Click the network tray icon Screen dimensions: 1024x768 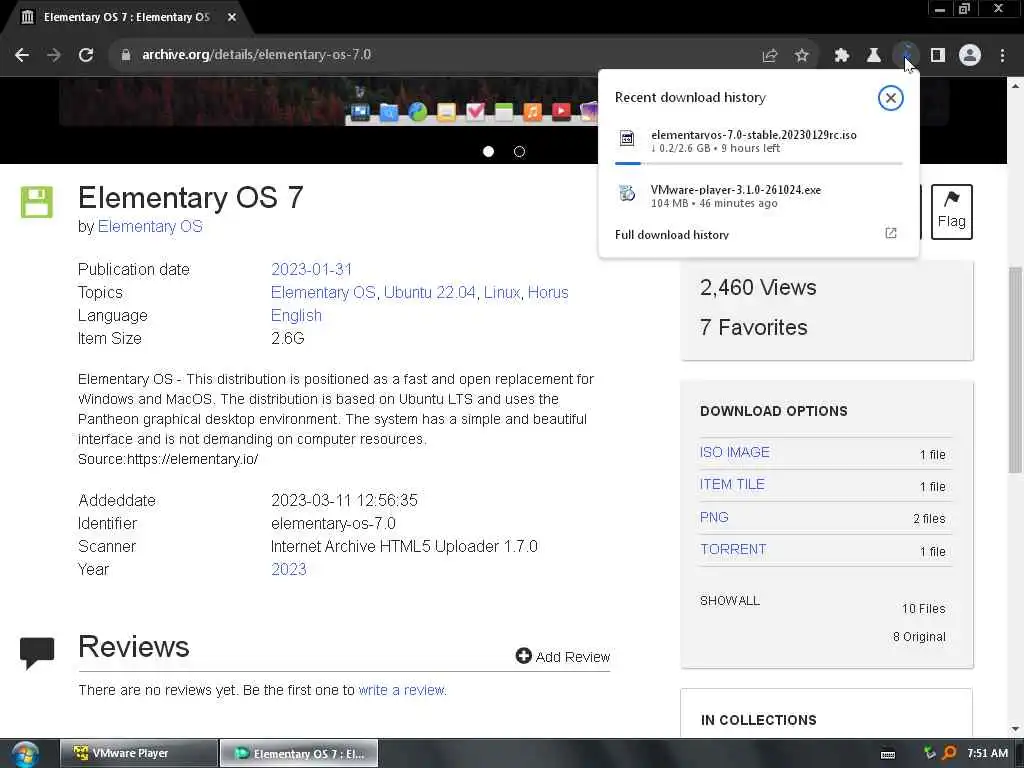click(x=929, y=753)
